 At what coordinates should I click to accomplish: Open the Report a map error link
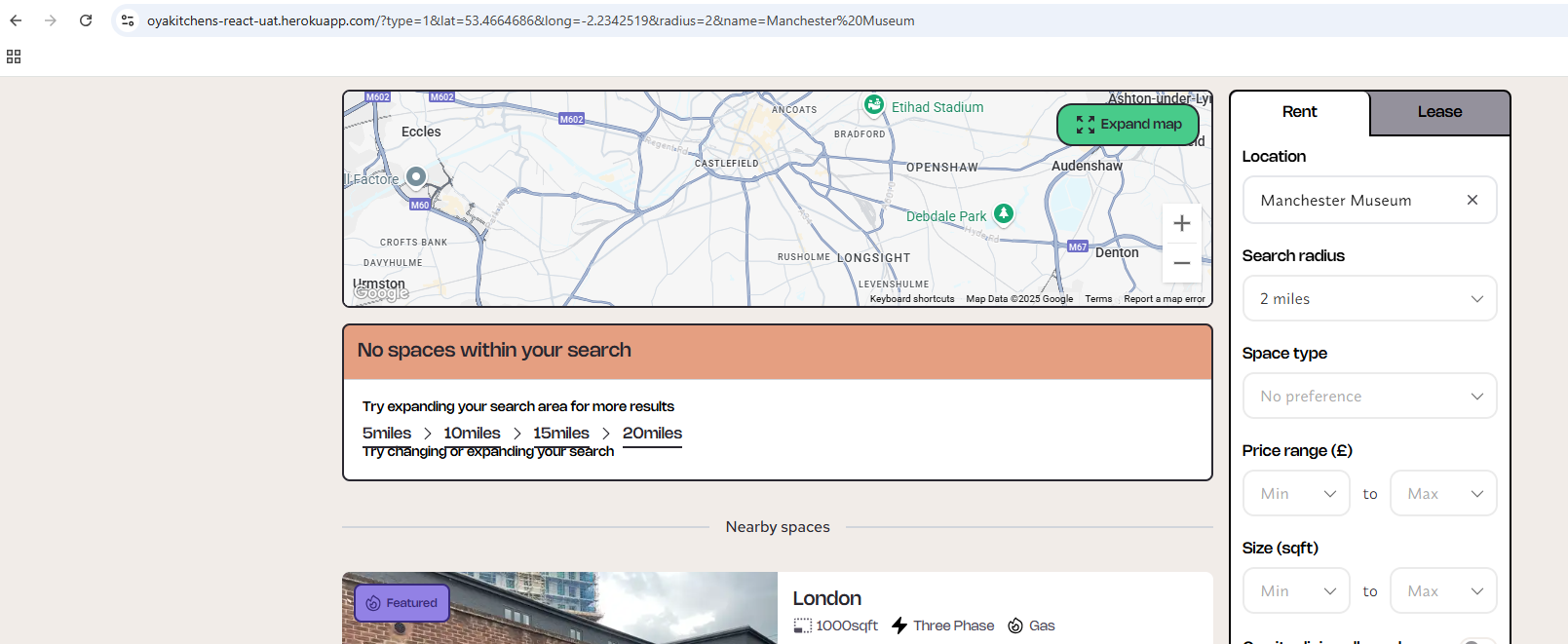coord(1164,299)
